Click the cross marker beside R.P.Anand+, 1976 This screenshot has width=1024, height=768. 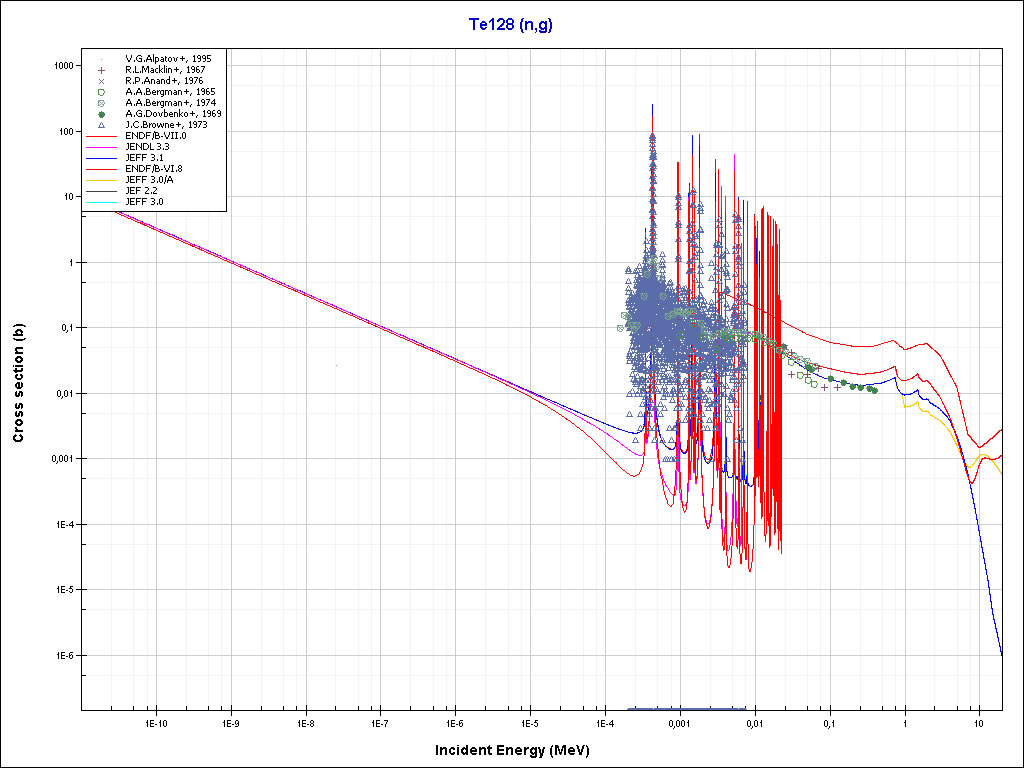(x=102, y=81)
